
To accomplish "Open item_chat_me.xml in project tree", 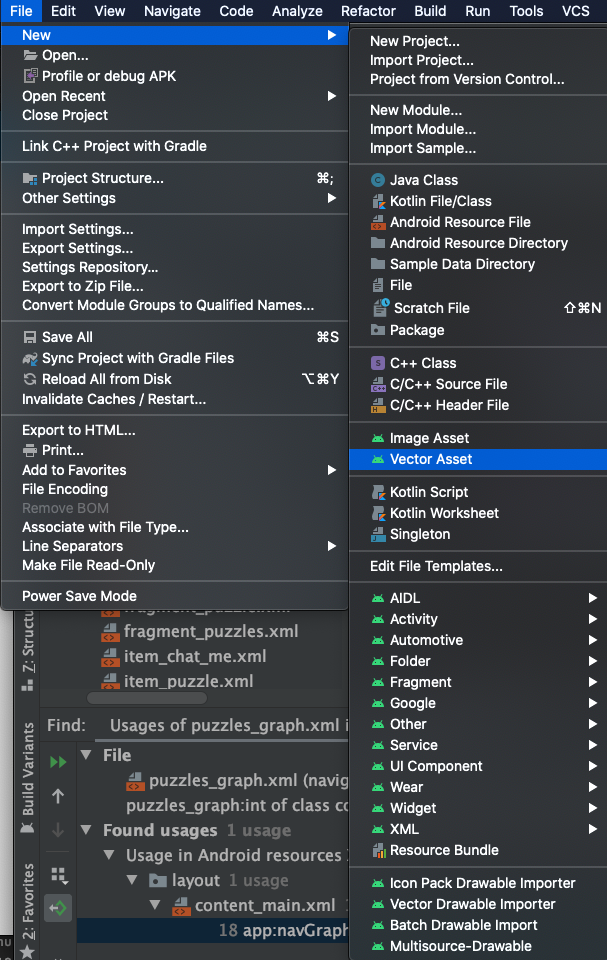I will pos(194,656).
